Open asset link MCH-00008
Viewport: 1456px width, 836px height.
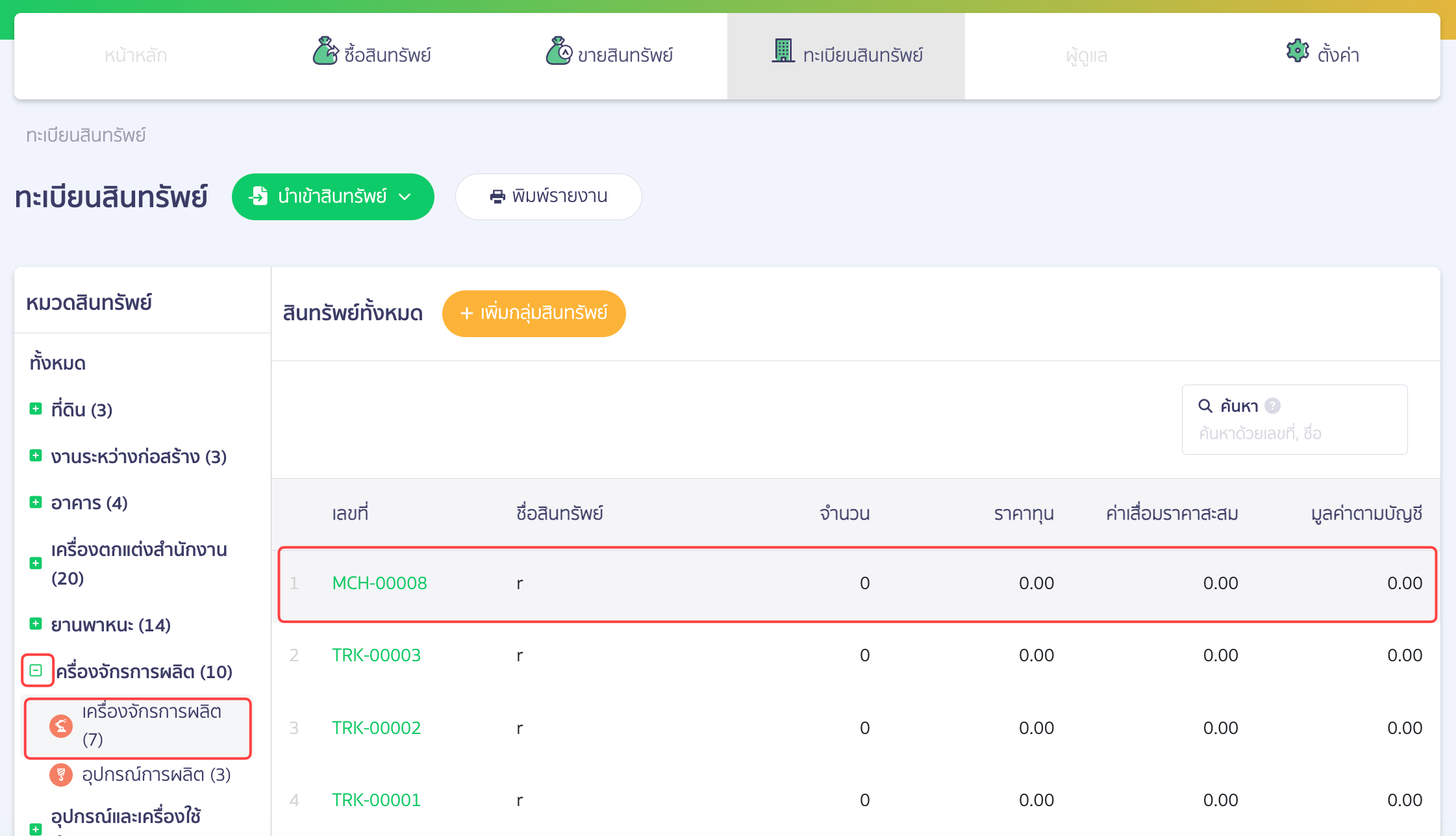(379, 583)
